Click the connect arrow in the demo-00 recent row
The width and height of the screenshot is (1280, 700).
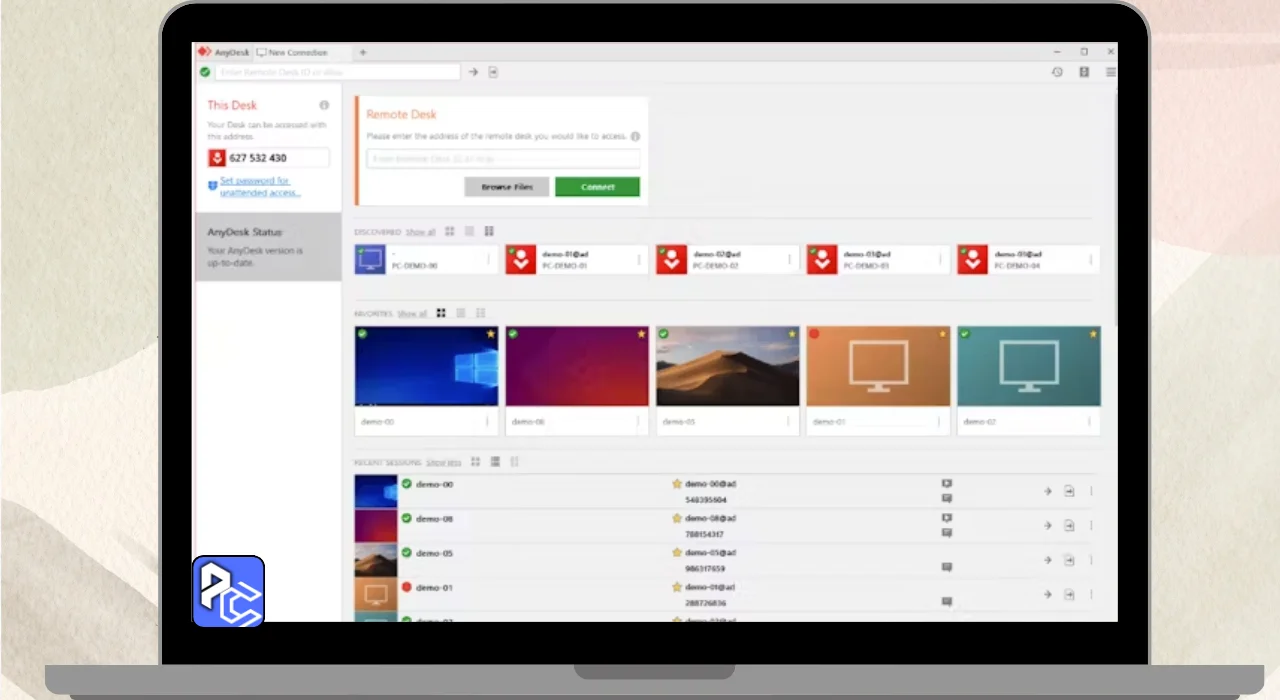coord(1048,491)
